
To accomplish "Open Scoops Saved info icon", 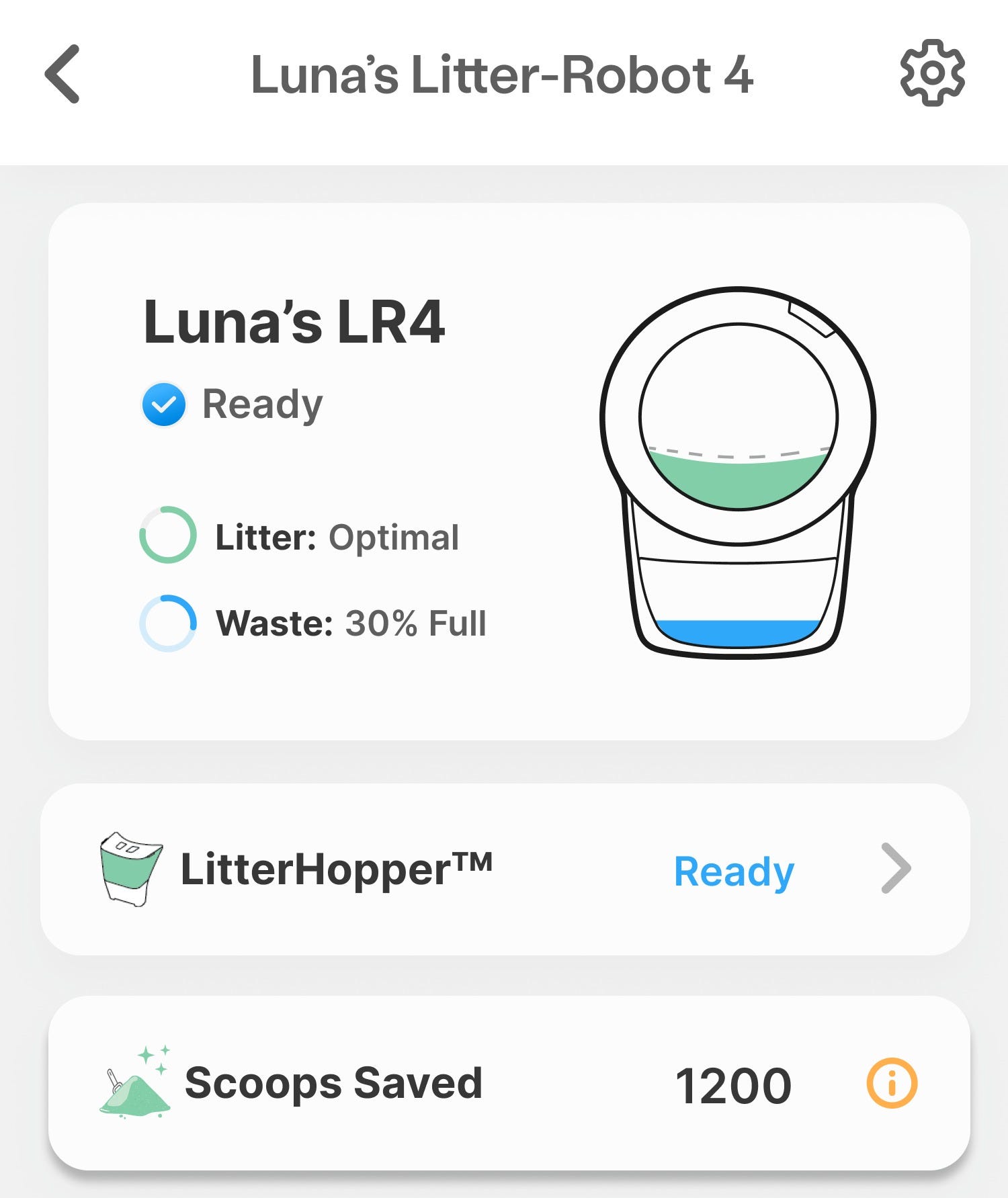I will [892, 1083].
